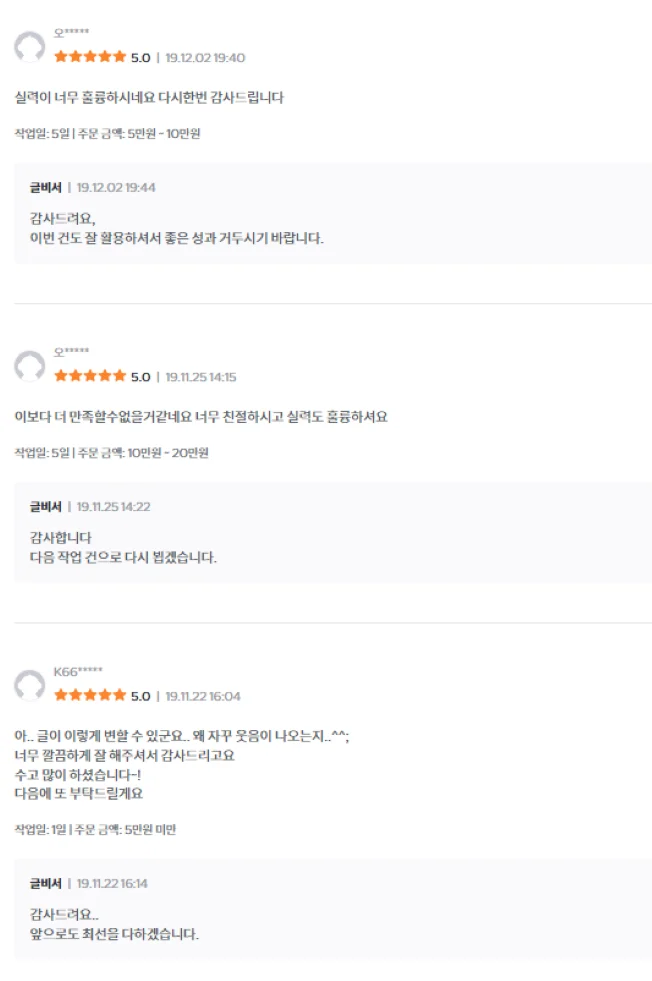
Task: Click the five stars on the 19.12.02 19:40 review
Action: click(x=90, y=57)
